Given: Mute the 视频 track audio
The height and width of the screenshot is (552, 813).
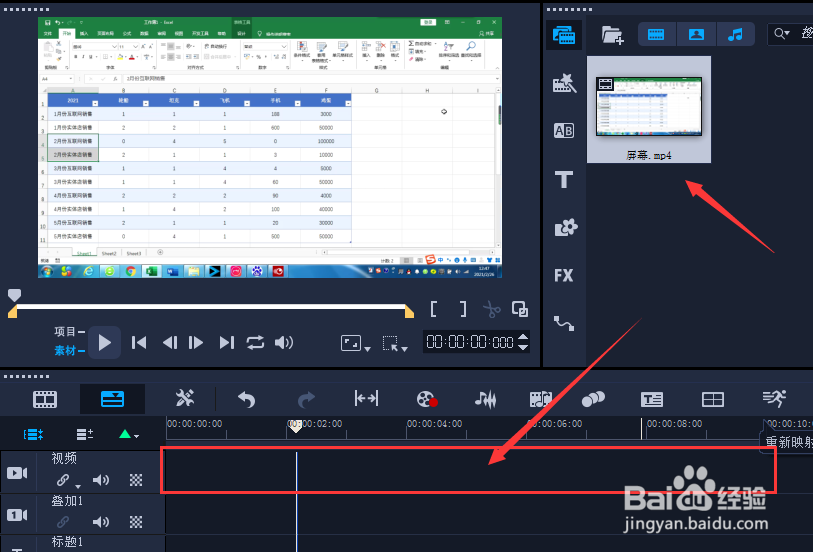Looking at the screenshot, I should tap(101, 480).
